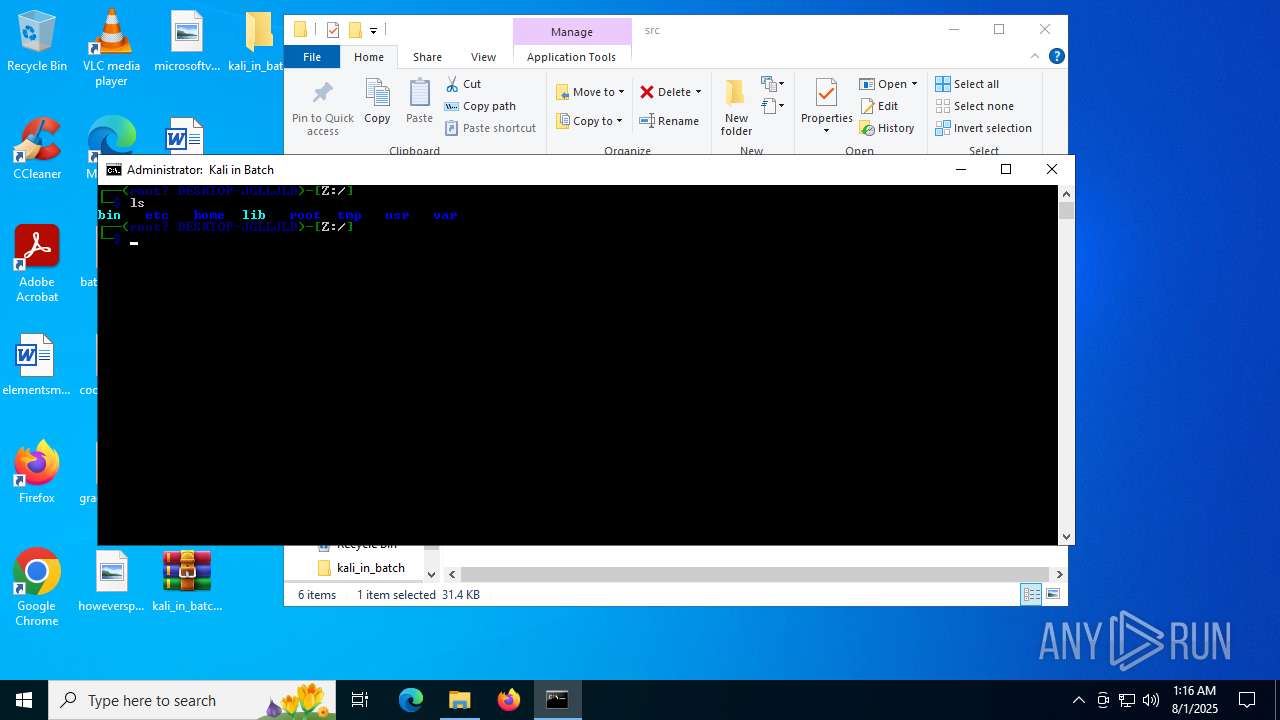Click Microsoft Edge in taskbar
Image resolution: width=1280 pixels, height=720 pixels.
[411, 700]
